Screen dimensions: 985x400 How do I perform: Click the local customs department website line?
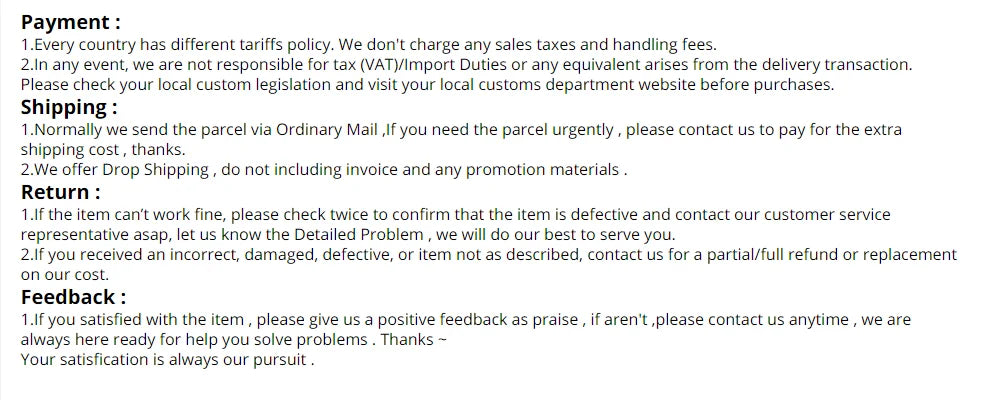pos(427,85)
